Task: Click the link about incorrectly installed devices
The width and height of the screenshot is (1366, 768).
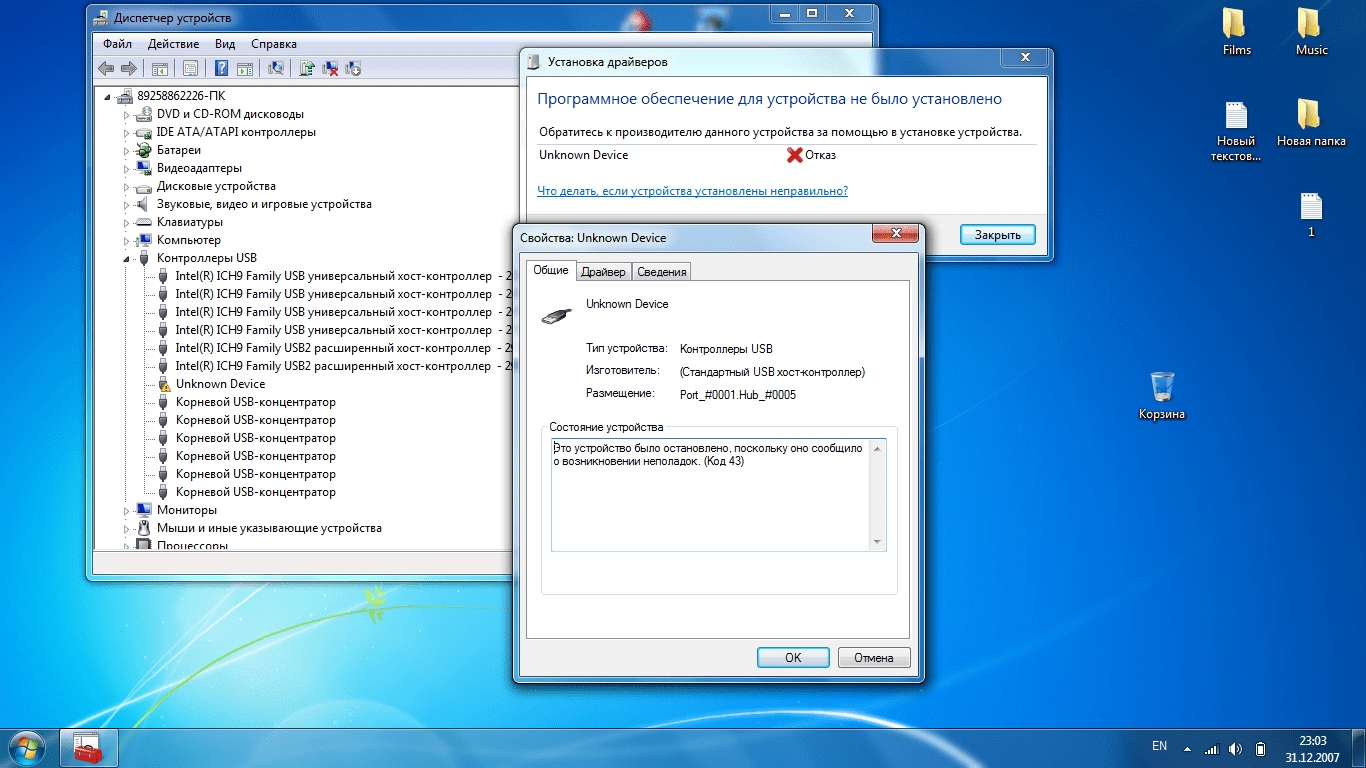Action: [692, 191]
